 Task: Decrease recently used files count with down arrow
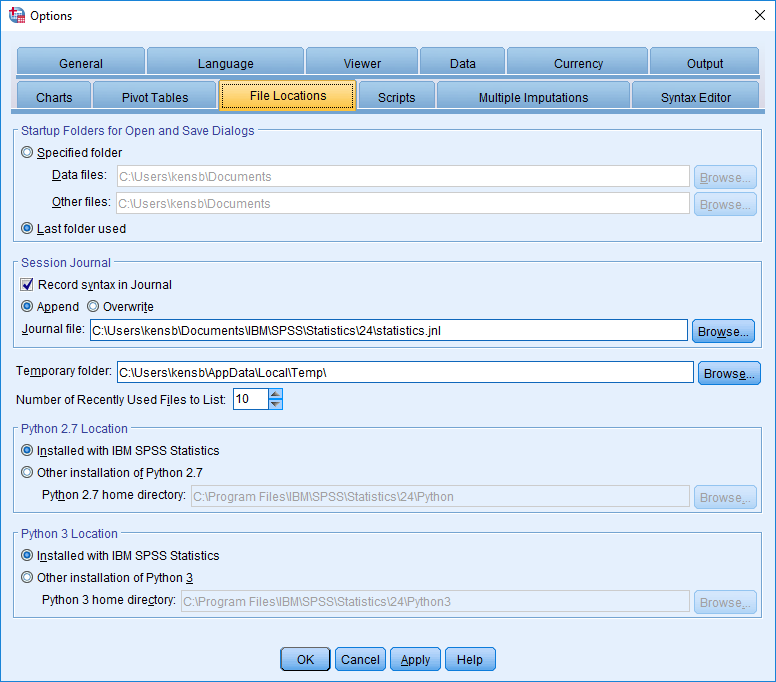click(276, 405)
